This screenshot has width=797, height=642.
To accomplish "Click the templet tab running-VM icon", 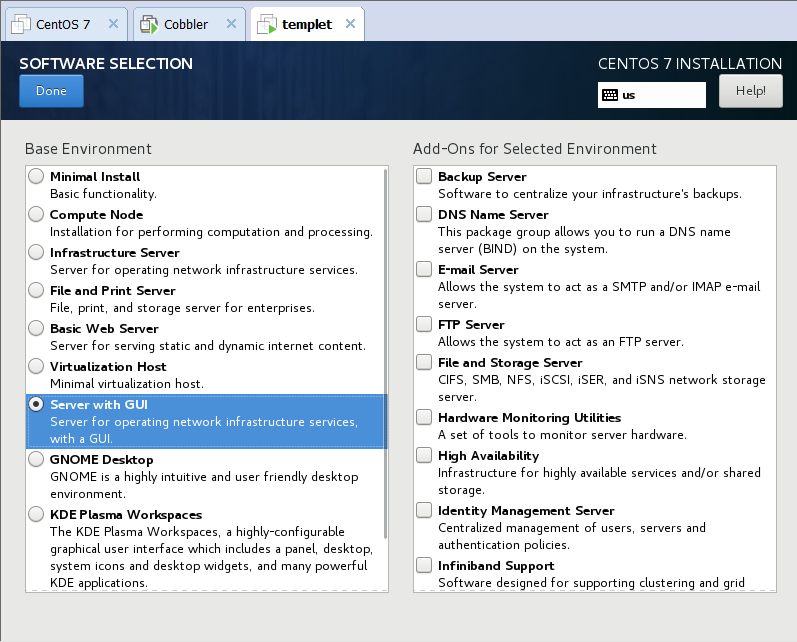I will 267,24.
